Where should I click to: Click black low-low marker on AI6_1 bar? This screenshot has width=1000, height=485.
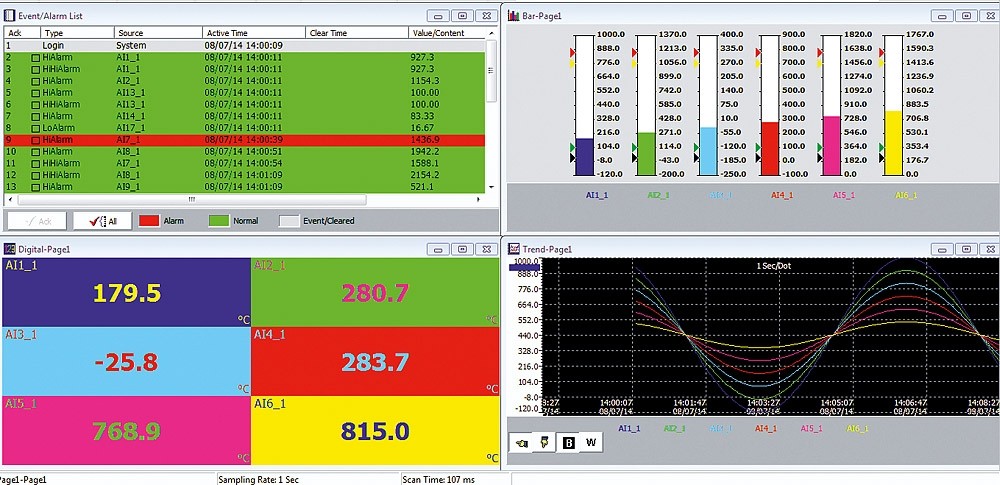pyautogui.click(x=881, y=158)
